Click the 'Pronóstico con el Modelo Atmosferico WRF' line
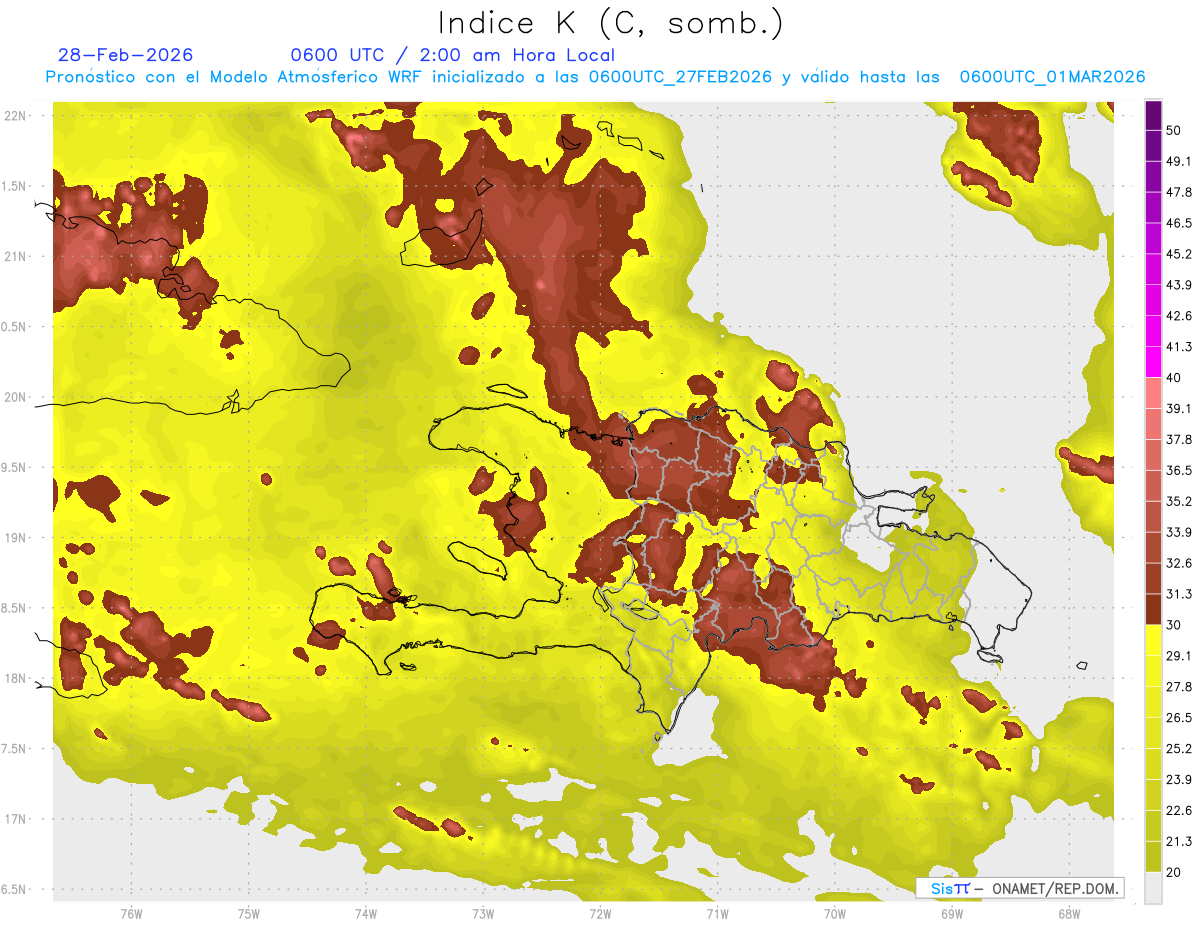 pos(595,77)
